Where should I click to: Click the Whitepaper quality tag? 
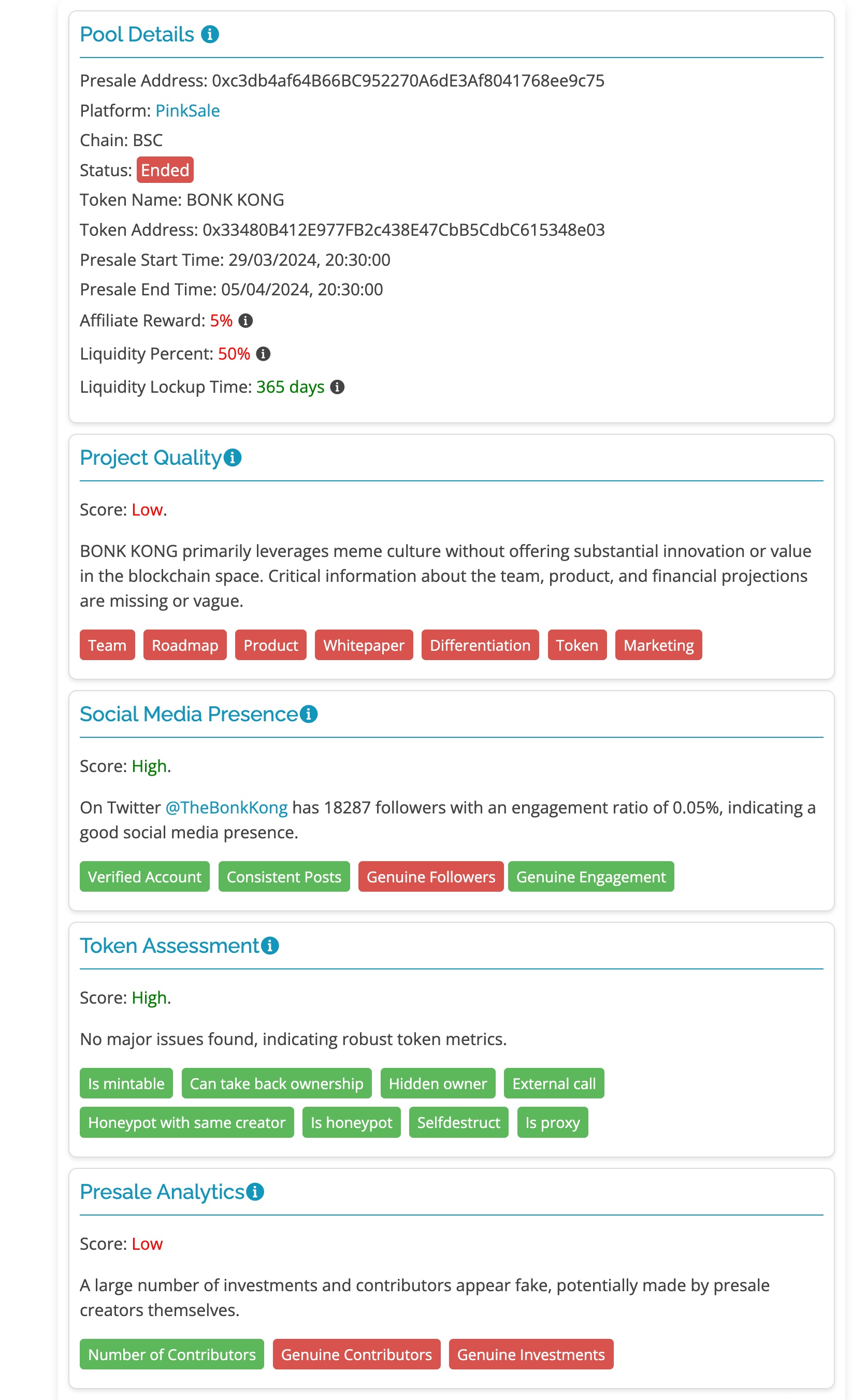click(364, 646)
